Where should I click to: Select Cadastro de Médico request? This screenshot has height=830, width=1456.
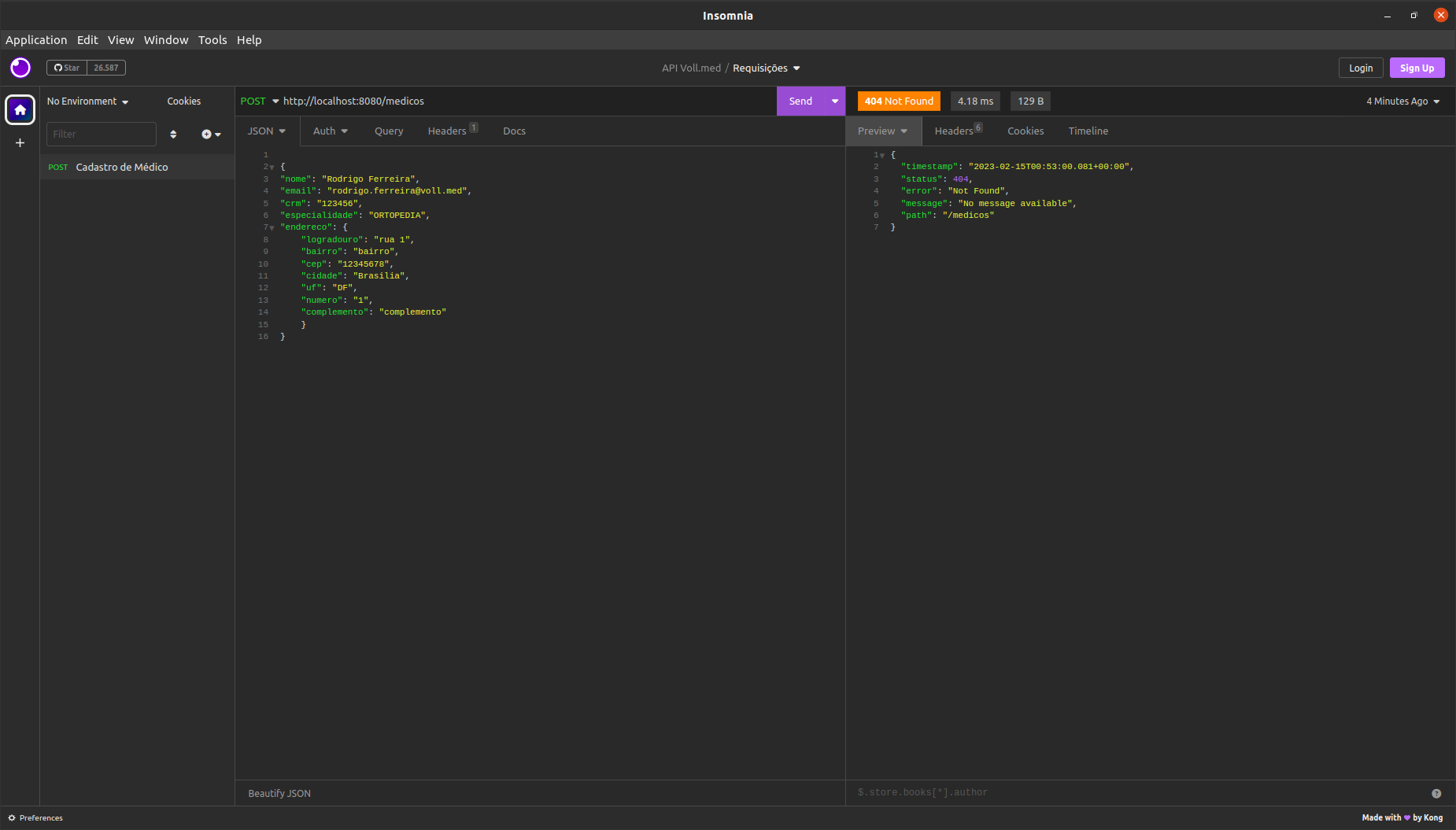point(137,167)
